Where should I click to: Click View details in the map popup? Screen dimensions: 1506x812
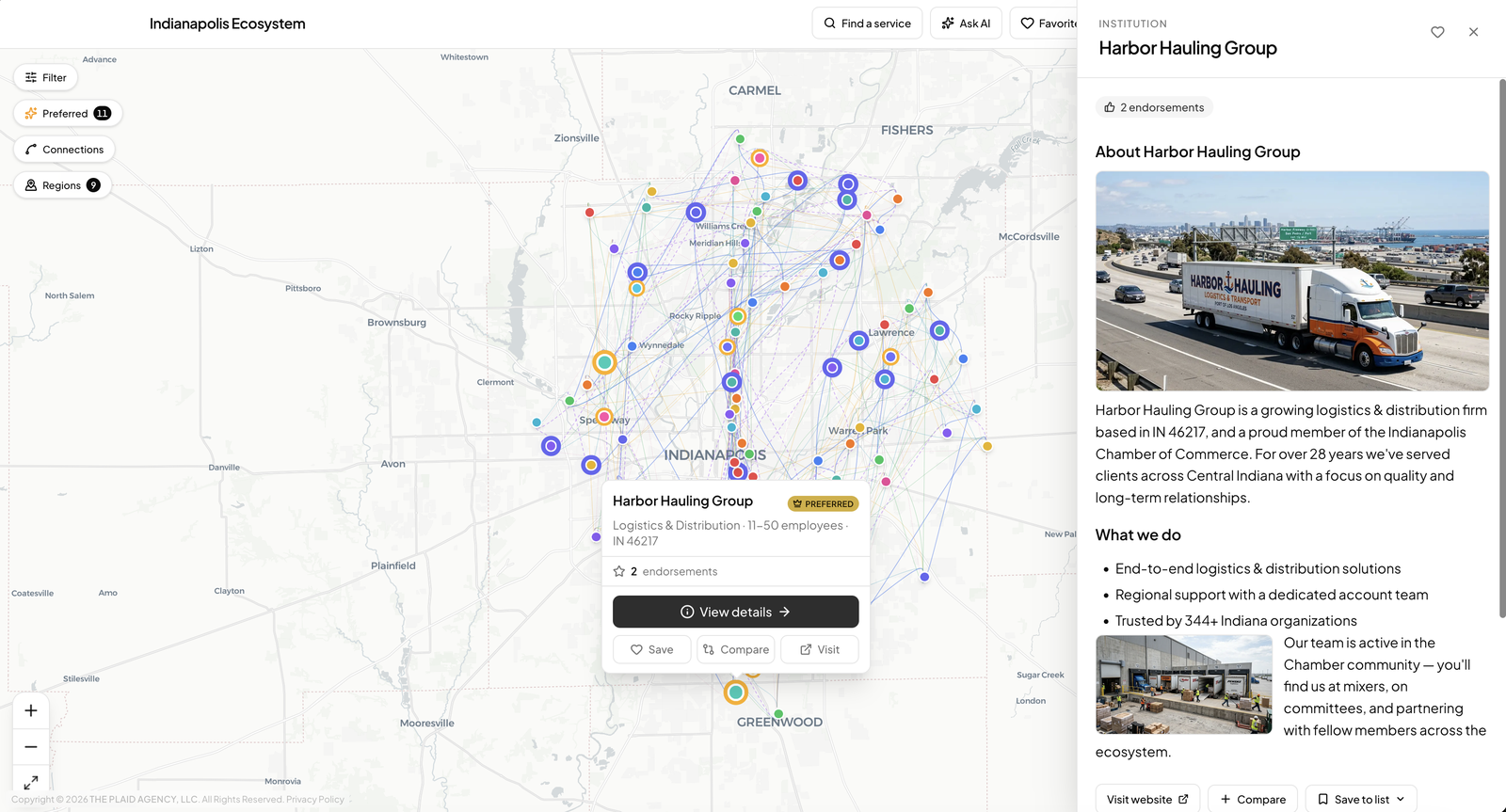pos(735,612)
